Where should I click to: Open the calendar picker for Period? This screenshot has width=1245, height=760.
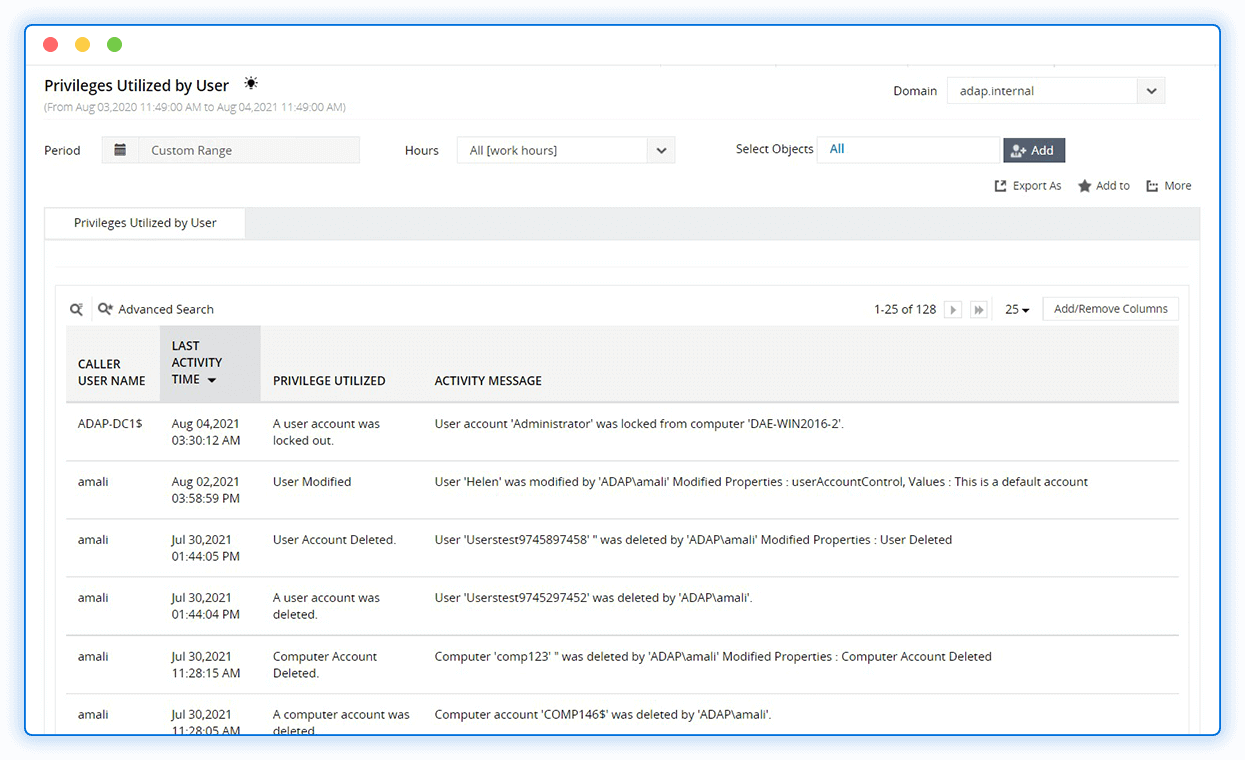click(x=121, y=149)
